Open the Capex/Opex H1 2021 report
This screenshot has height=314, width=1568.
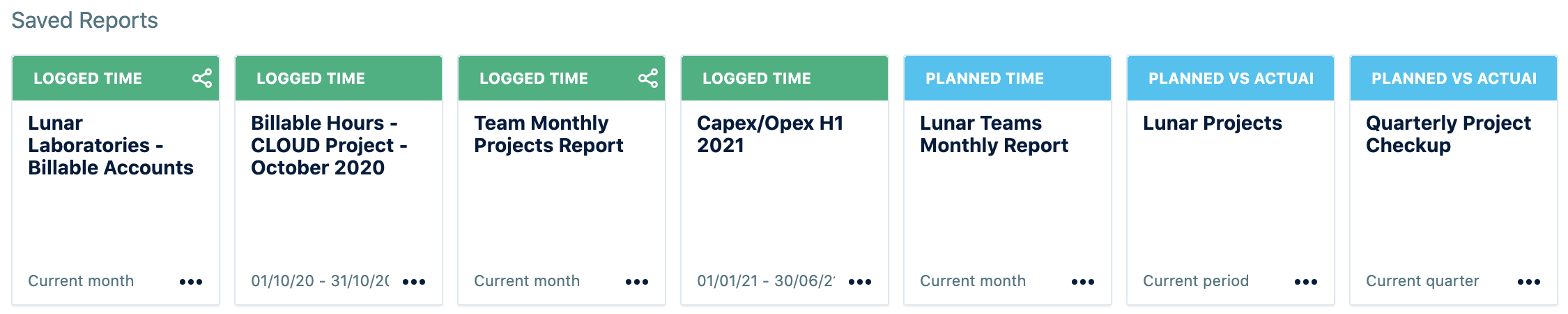pos(770,134)
